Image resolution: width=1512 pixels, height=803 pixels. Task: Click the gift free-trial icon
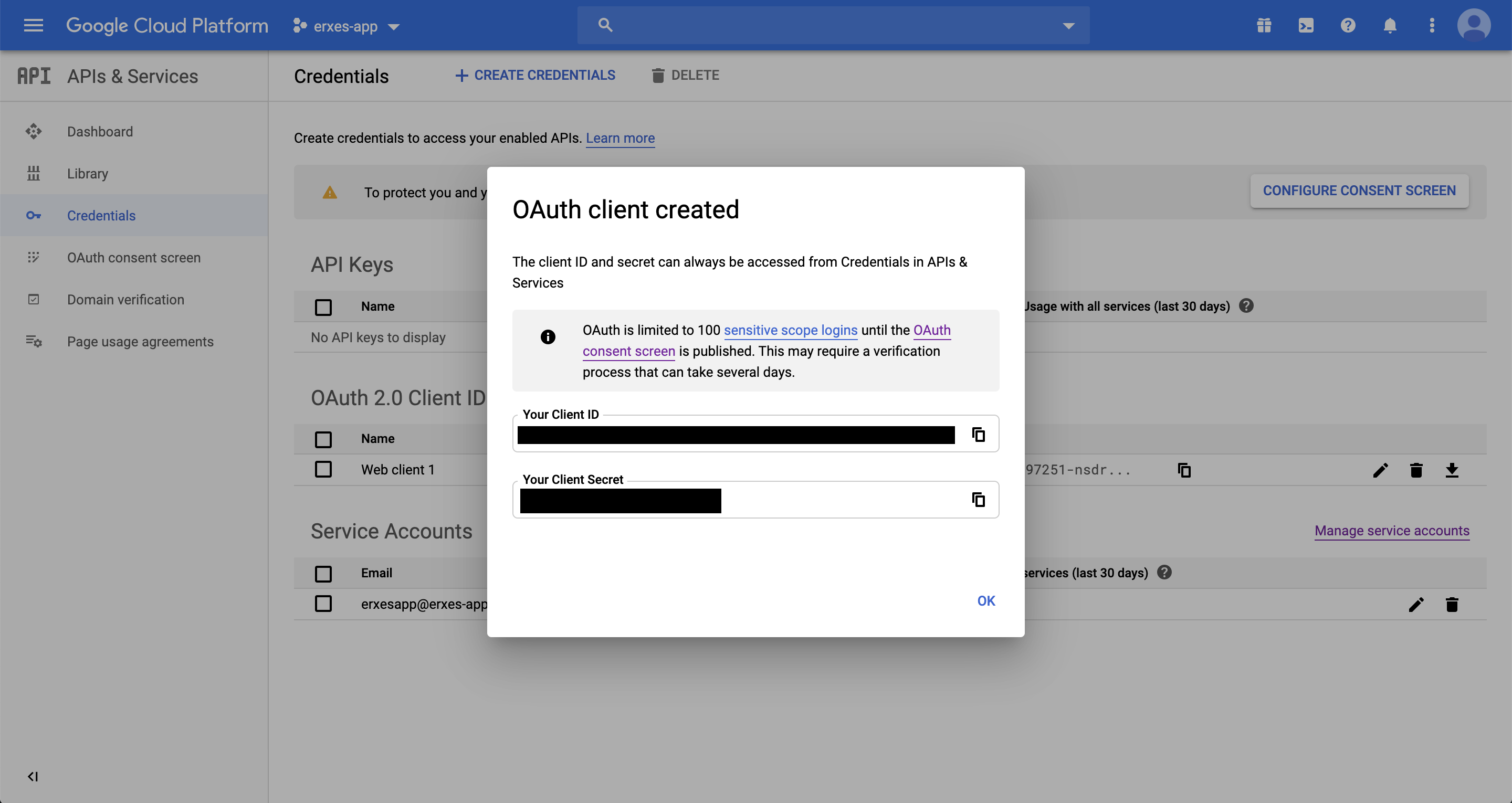(1264, 25)
